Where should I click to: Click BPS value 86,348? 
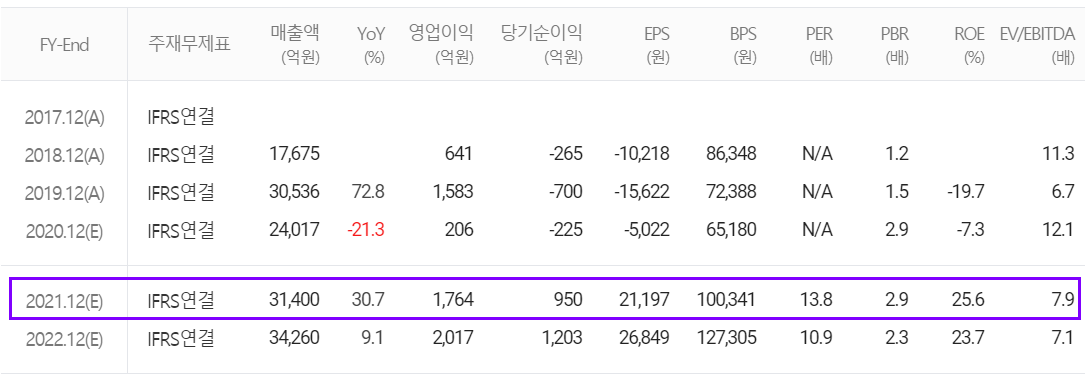point(732,154)
